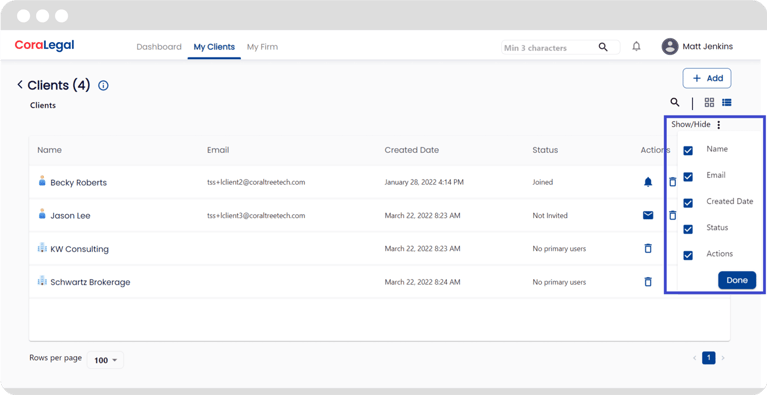This screenshot has height=395, width=767.
Task: Open Schwartz Brokerage client name
Action: pos(90,282)
